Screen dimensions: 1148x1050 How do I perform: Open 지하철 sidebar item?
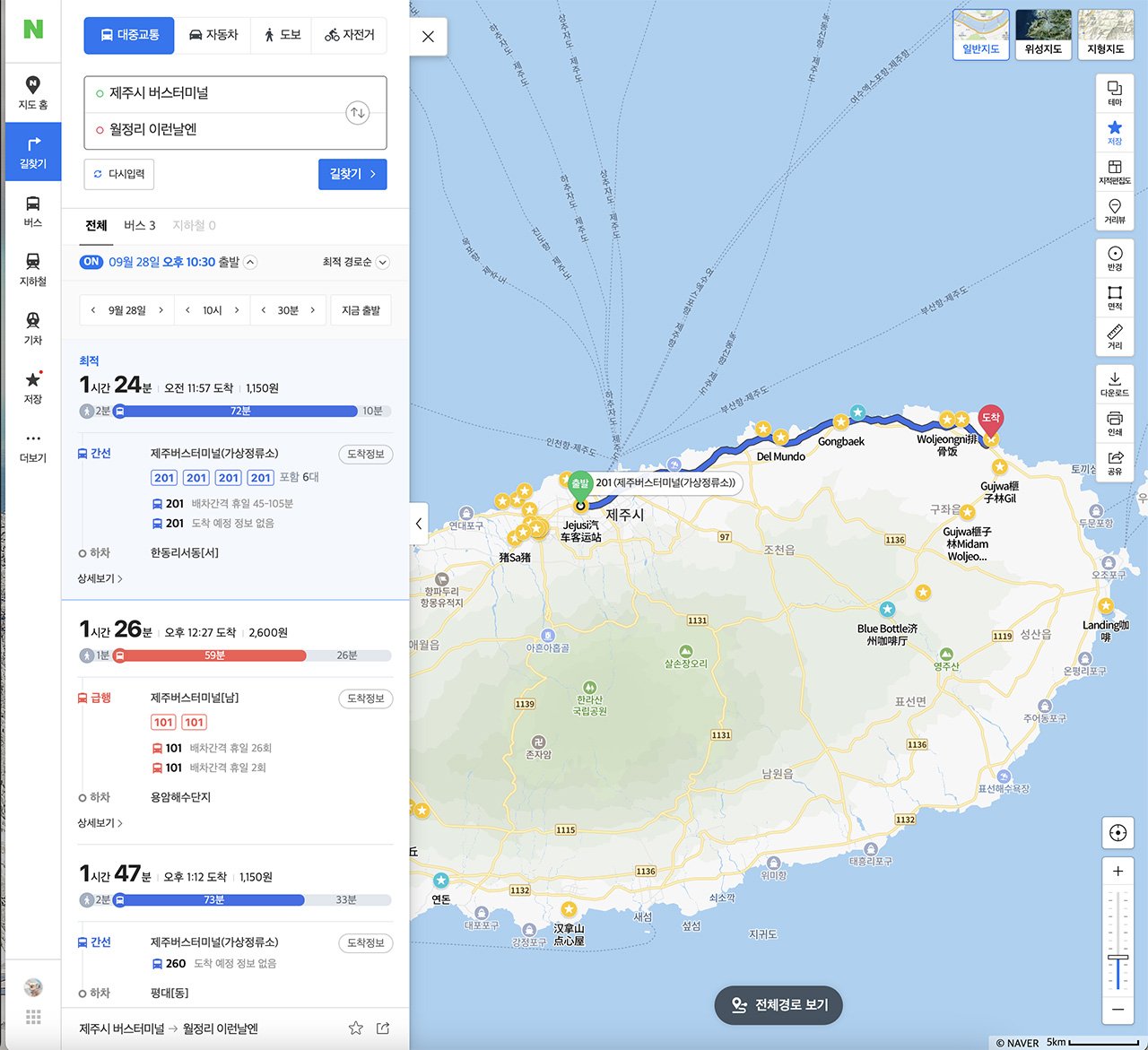33,270
